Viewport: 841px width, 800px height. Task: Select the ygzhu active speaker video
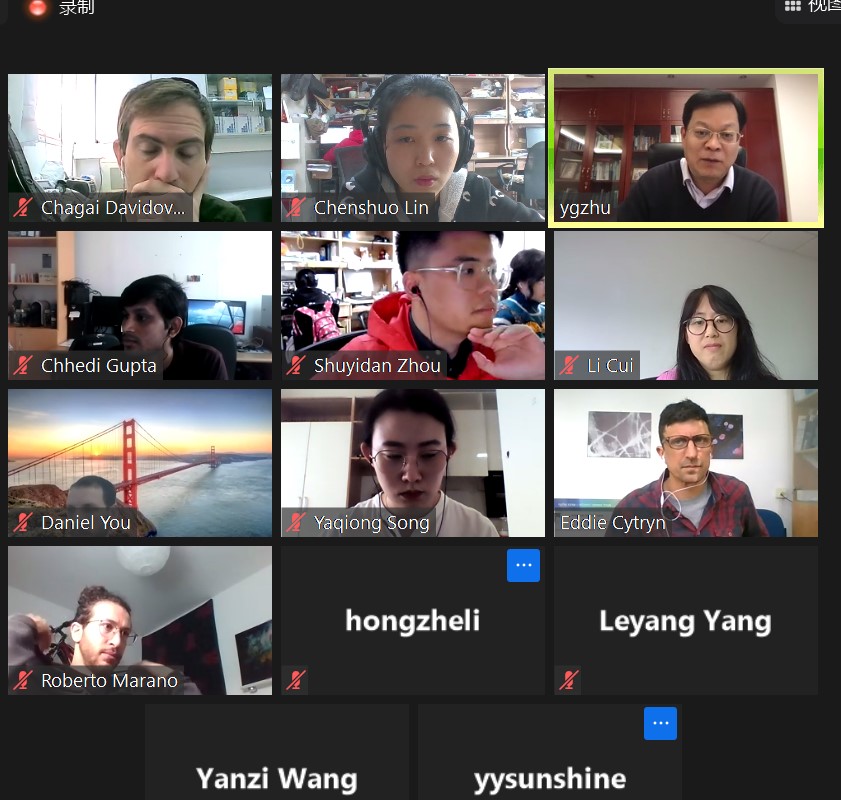tap(686, 148)
